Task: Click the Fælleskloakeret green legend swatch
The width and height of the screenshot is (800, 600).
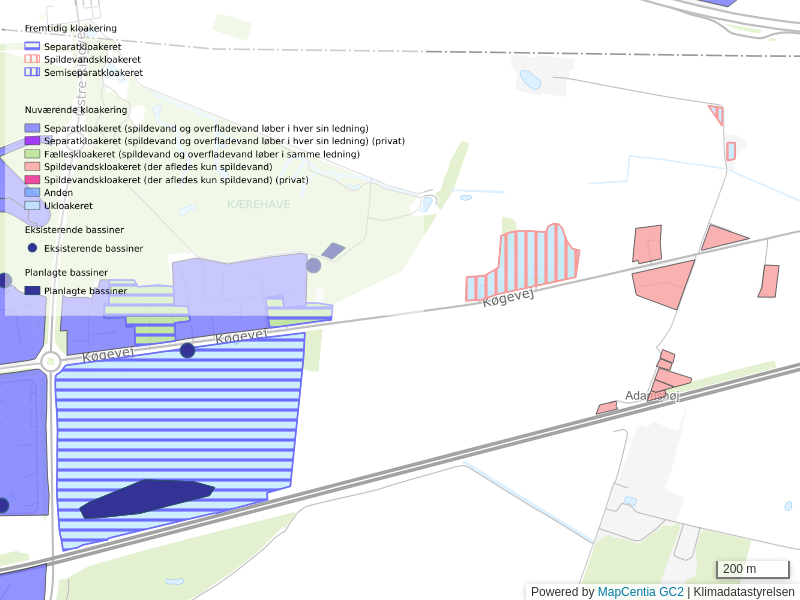Action: tap(32, 154)
